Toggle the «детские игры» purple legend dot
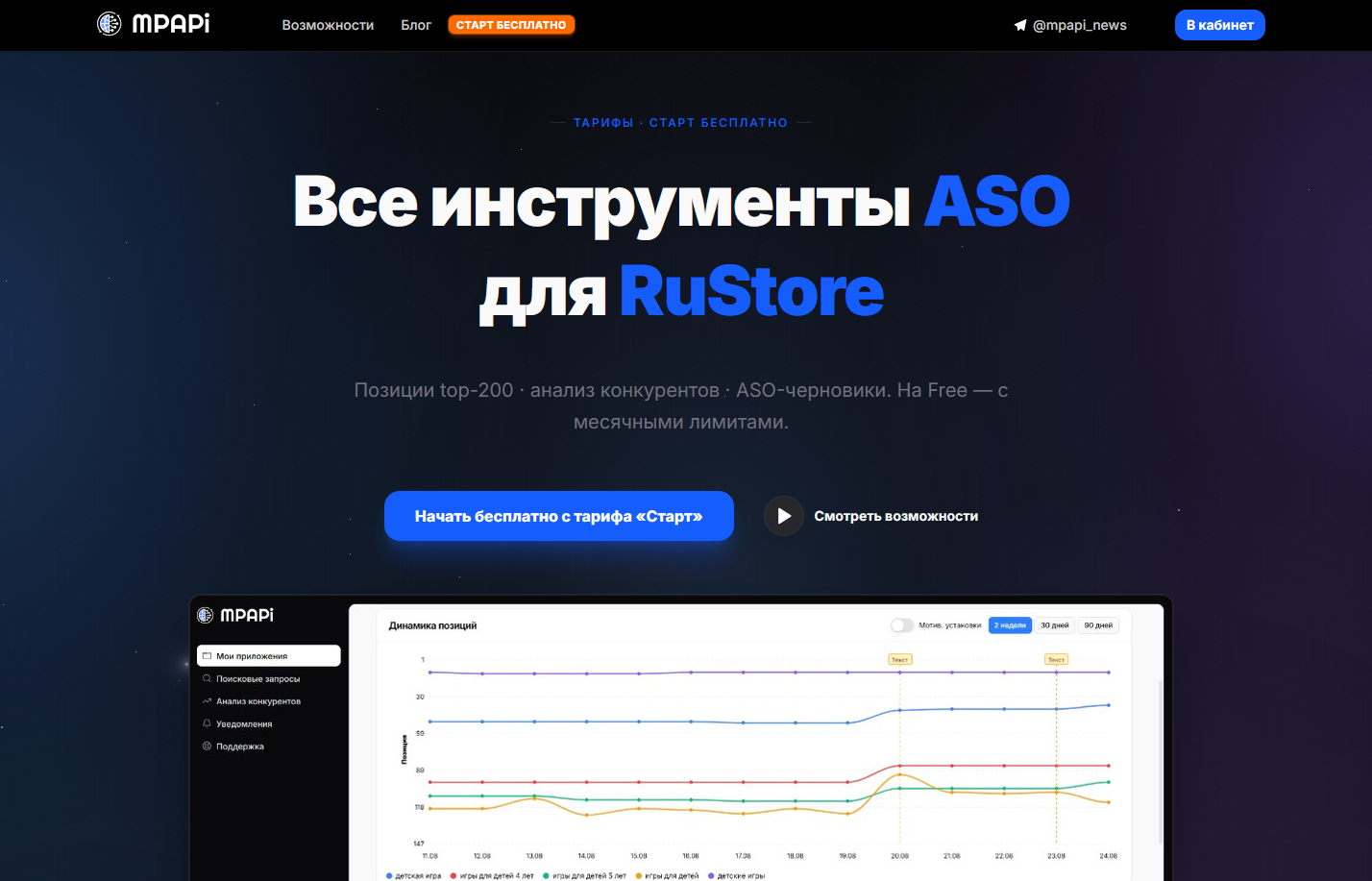This screenshot has height=881, width=1372. [711, 876]
